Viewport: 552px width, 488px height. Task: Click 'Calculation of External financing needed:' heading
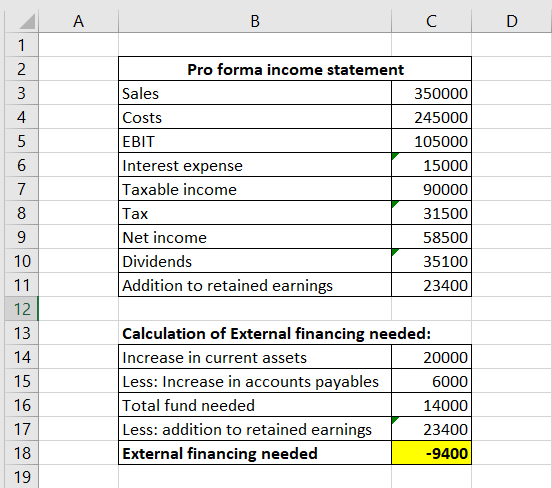pyautogui.click(x=276, y=333)
